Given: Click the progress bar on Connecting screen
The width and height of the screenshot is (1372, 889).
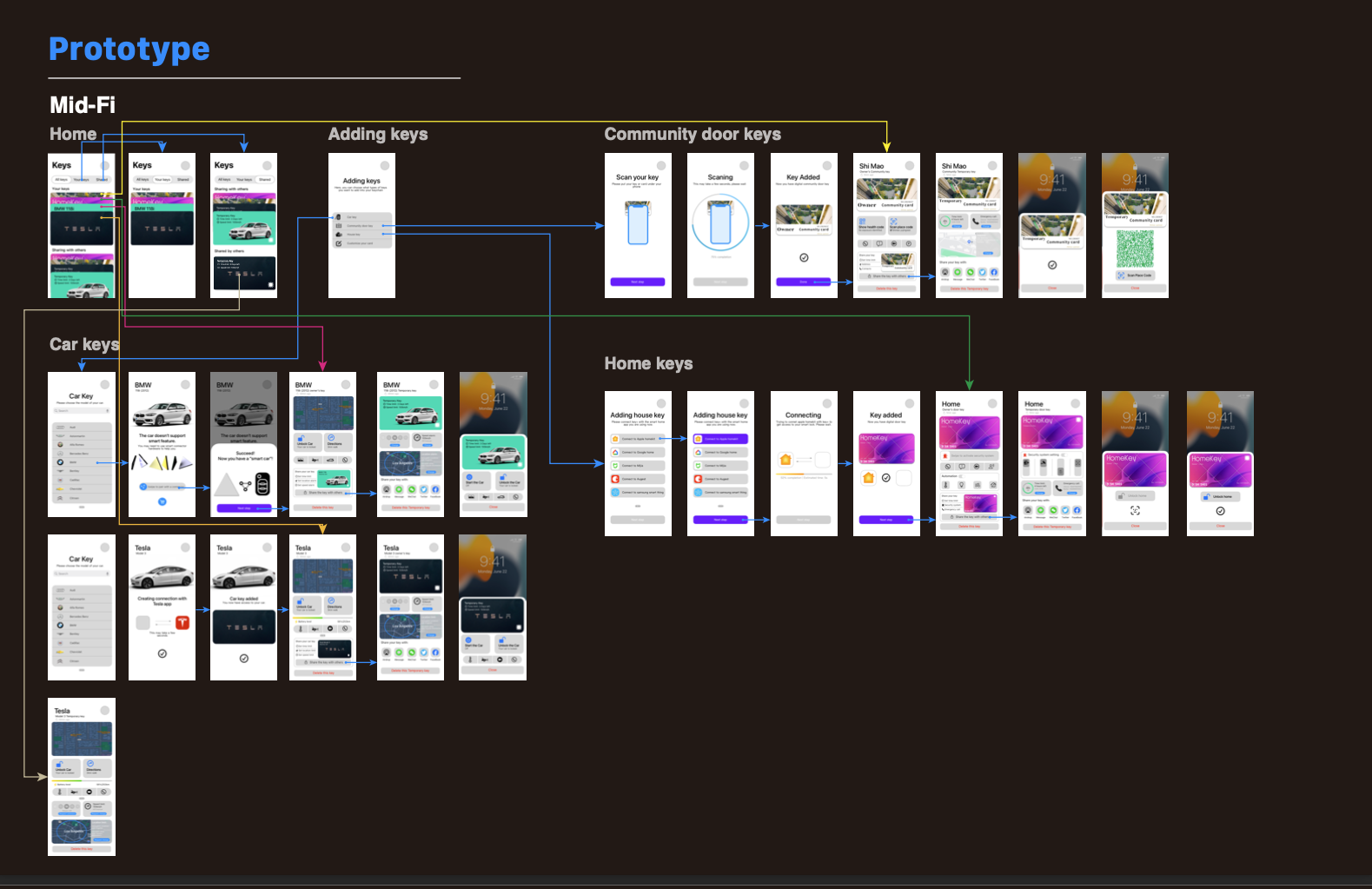Looking at the screenshot, I should 804,474.
